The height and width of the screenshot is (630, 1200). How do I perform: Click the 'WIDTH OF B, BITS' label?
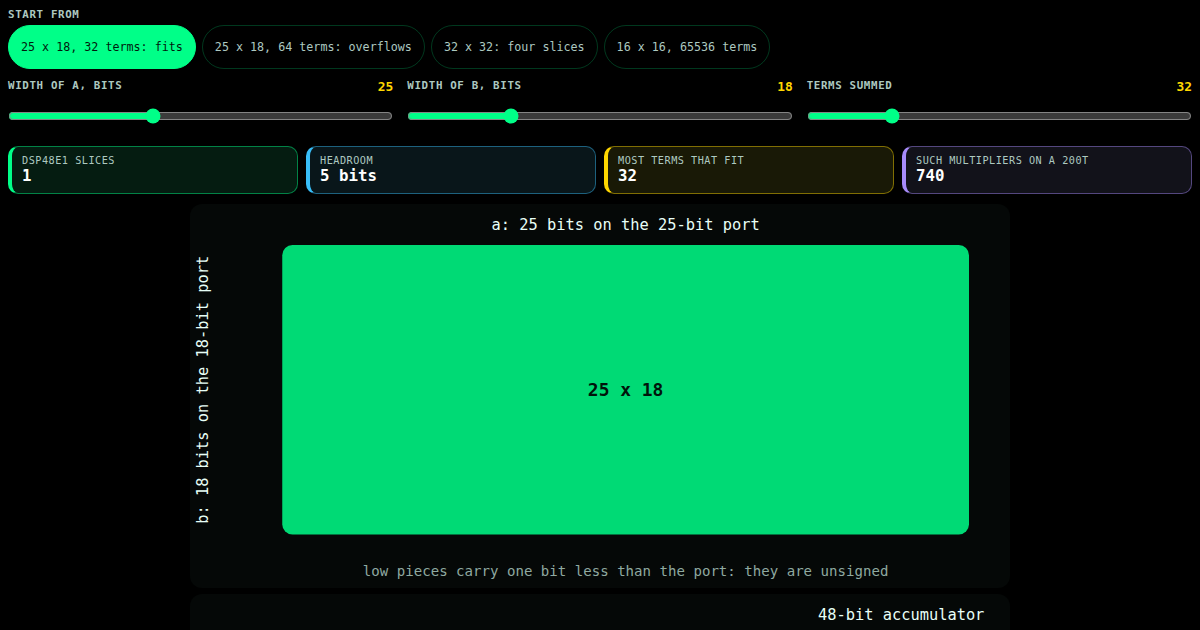(464, 86)
